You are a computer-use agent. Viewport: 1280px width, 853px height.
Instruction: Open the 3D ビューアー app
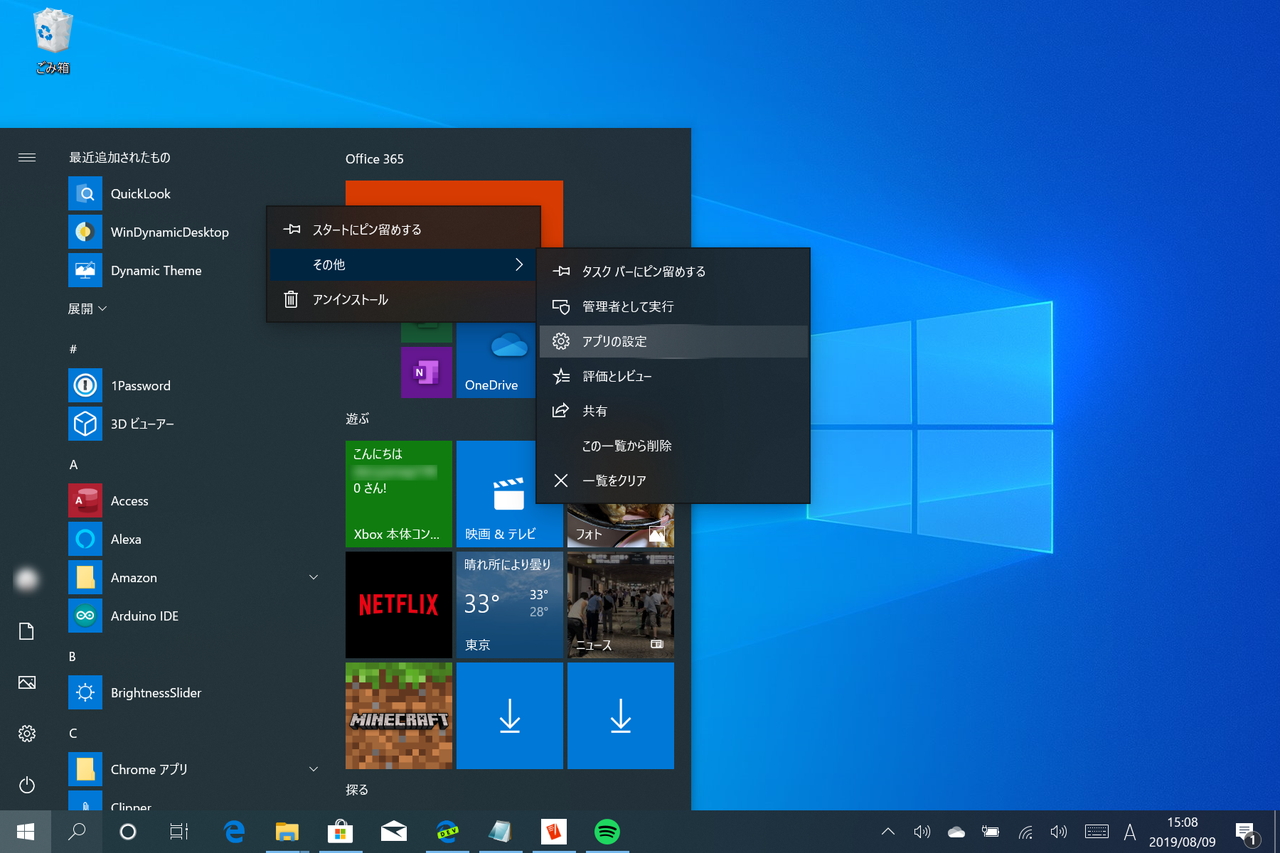point(190,424)
